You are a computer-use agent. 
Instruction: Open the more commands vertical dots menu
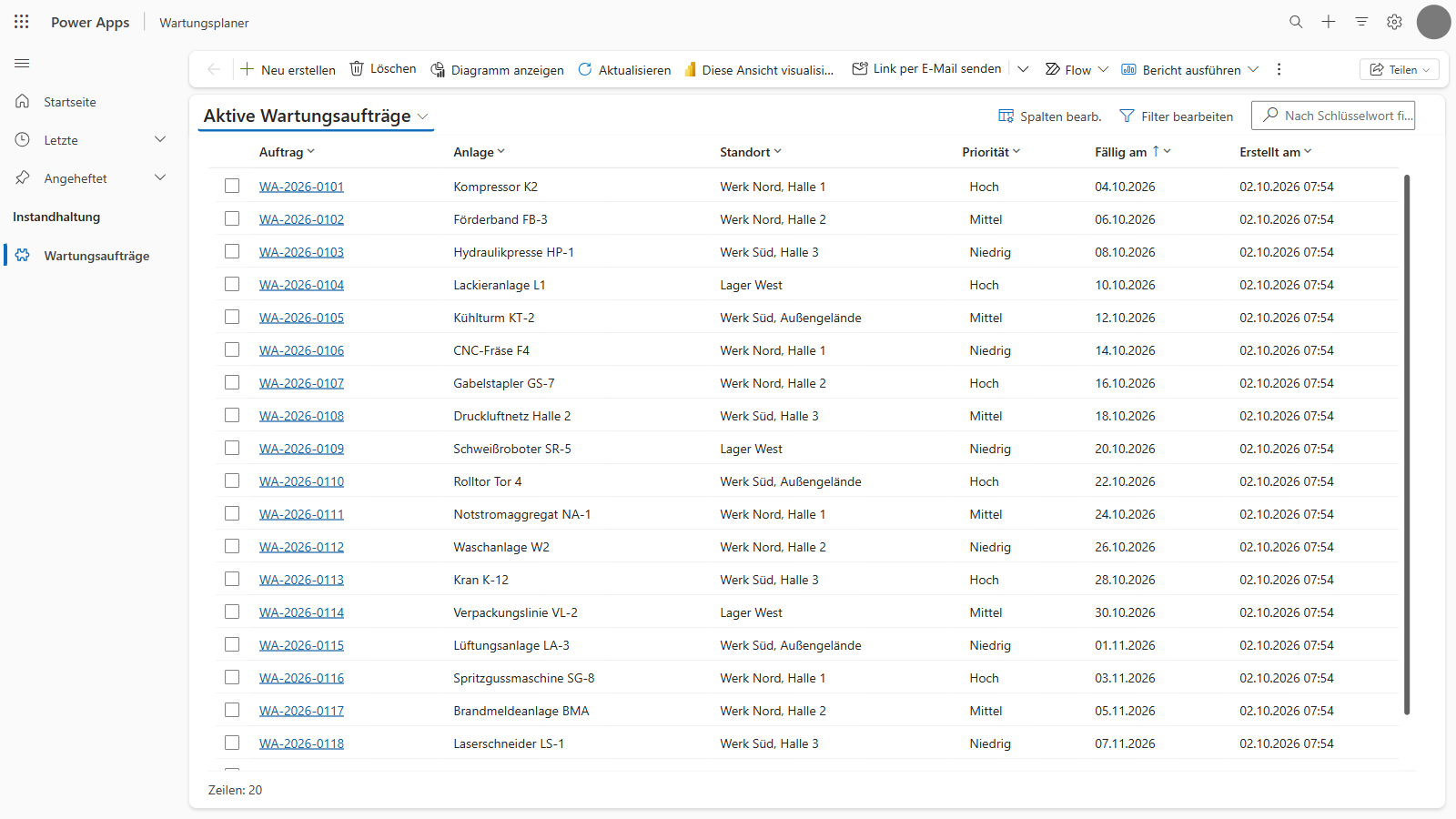pos(1279,69)
